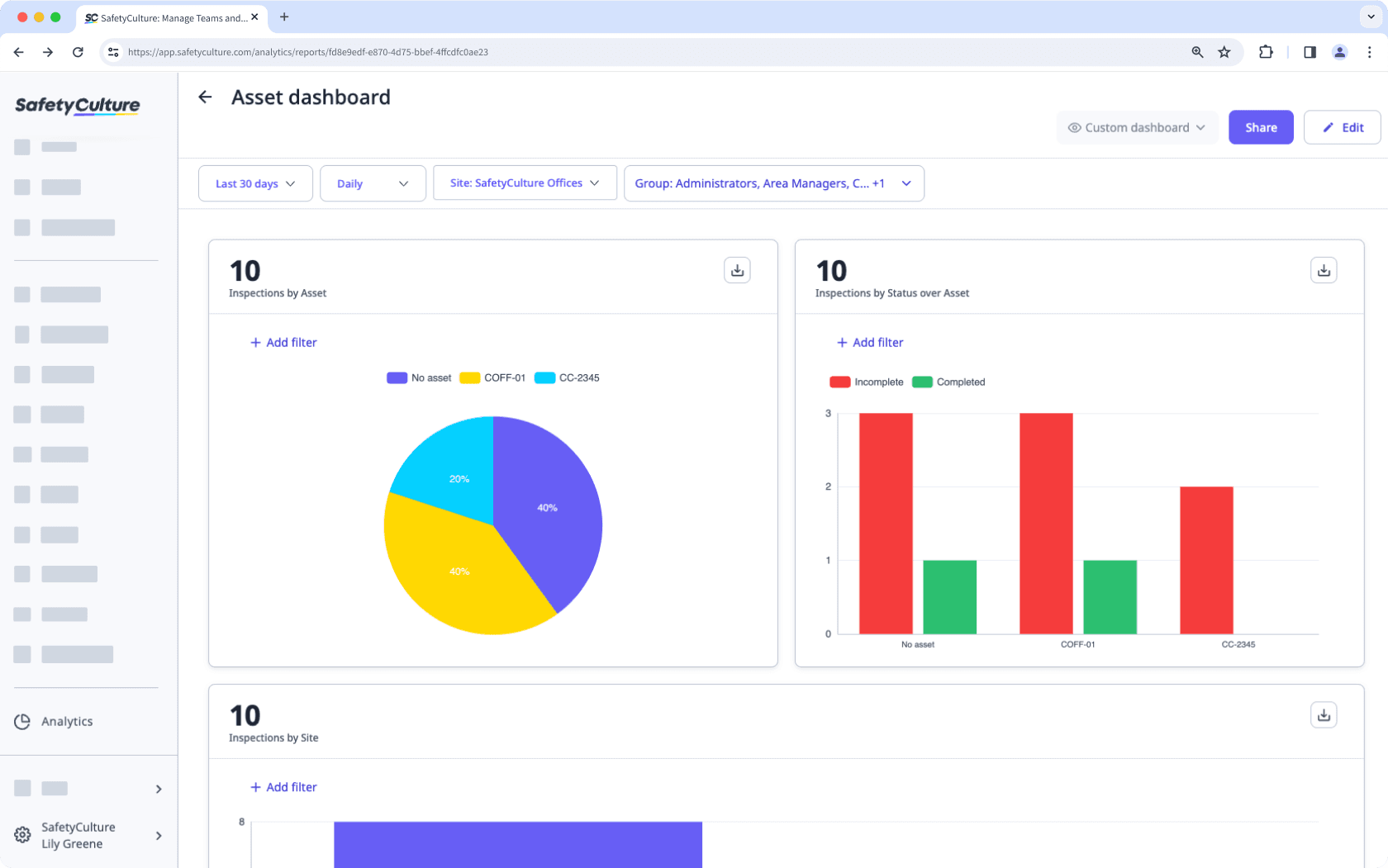The width and height of the screenshot is (1388, 868).
Task: Click the back arrow next to Asset dashboard
Action: click(205, 97)
